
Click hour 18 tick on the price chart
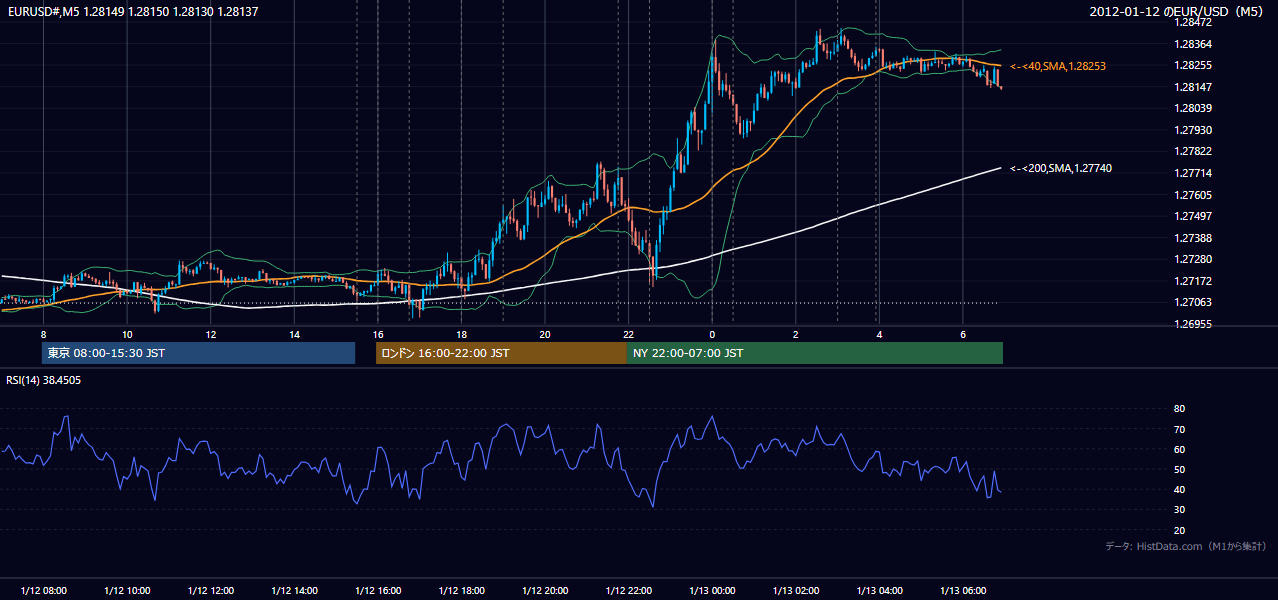click(461, 334)
